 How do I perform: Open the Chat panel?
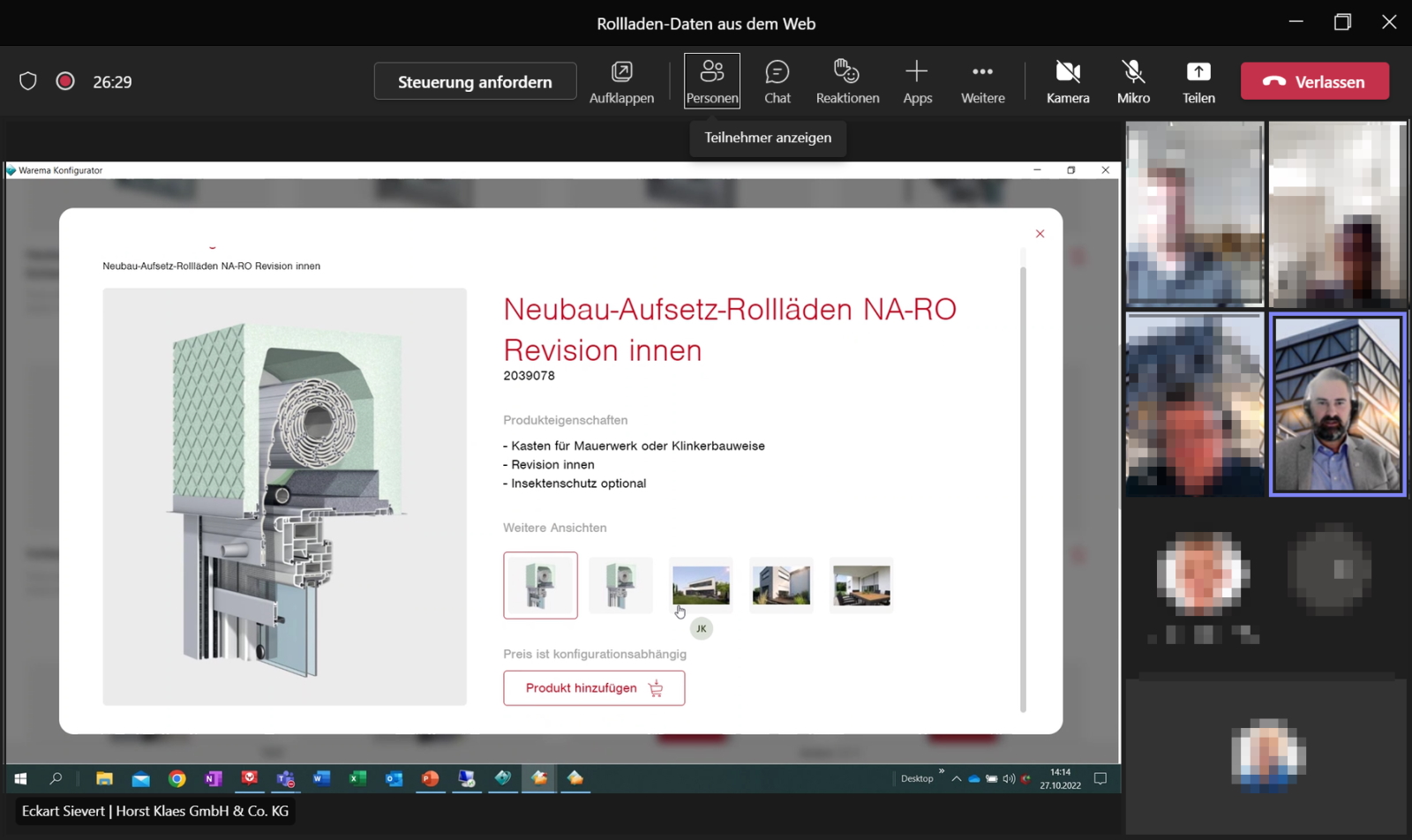coord(777,82)
